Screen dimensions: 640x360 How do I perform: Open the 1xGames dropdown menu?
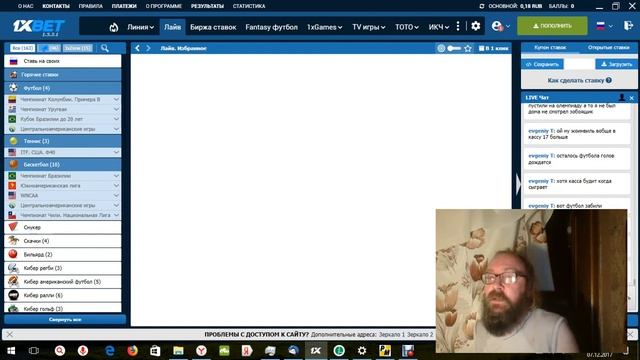[x=324, y=27]
